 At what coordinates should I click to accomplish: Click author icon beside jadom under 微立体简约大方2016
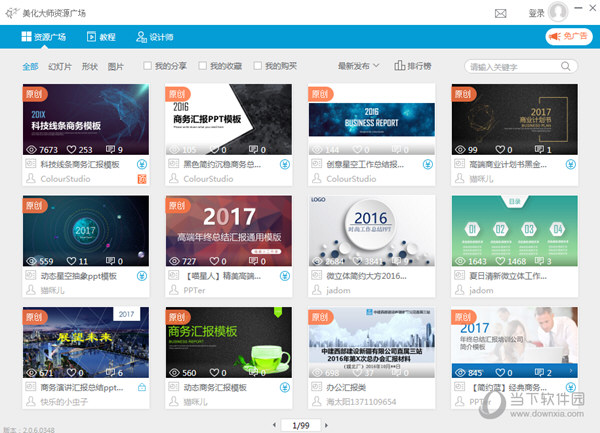click(316, 290)
